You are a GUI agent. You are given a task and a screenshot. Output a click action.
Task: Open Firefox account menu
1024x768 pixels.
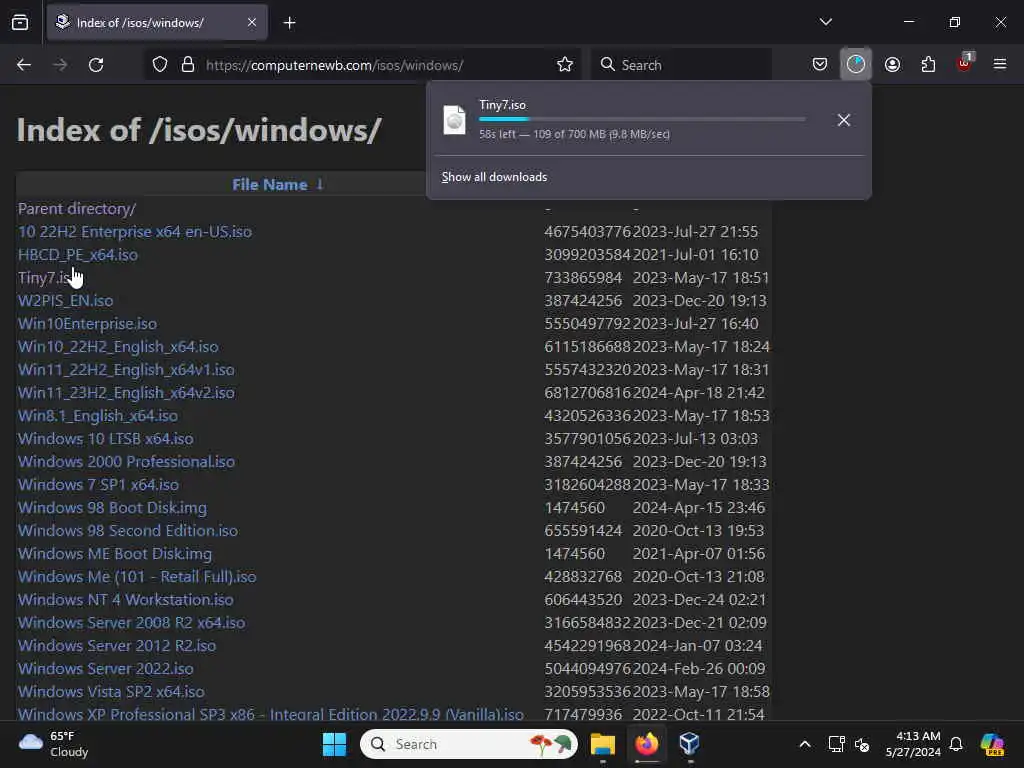(x=892, y=65)
